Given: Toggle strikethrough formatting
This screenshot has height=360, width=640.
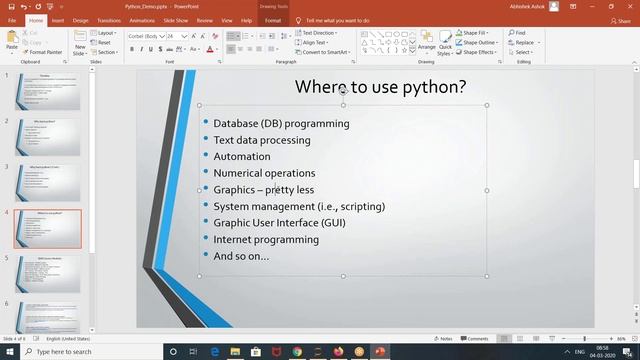Looking at the screenshot, I should (x=169, y=49).
